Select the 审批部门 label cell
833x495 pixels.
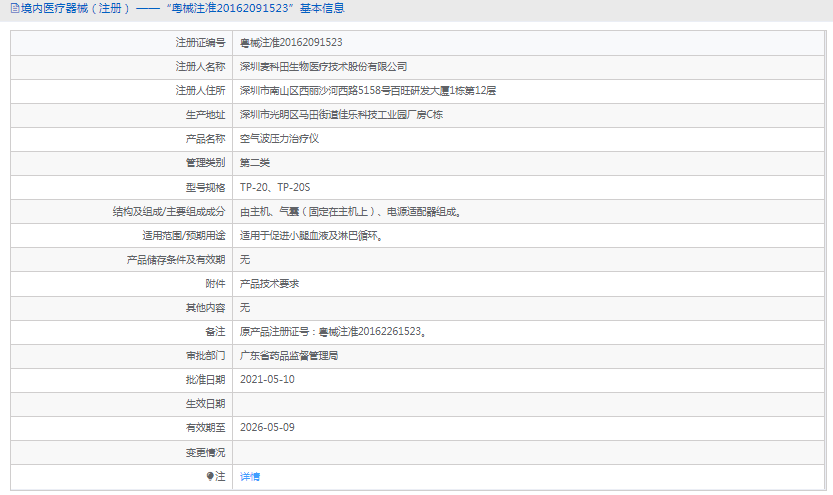coord(122,355)
